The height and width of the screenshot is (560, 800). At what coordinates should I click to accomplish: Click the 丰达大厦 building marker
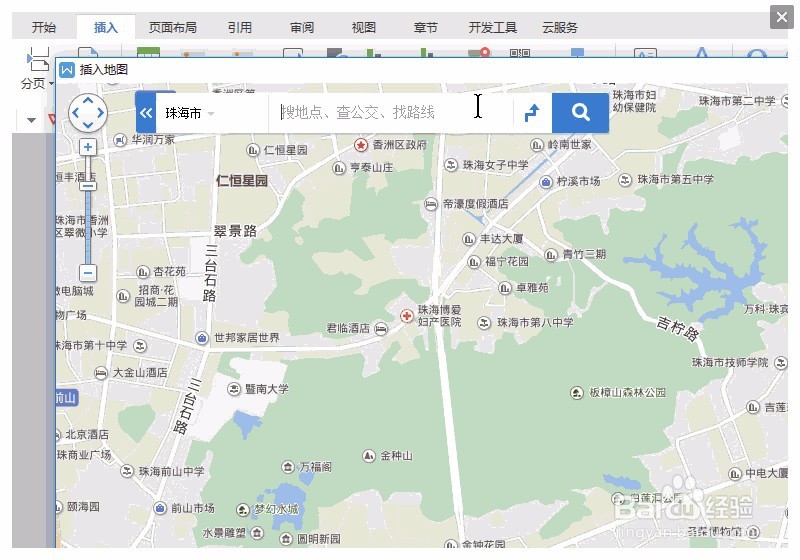[x=468, y=239]
